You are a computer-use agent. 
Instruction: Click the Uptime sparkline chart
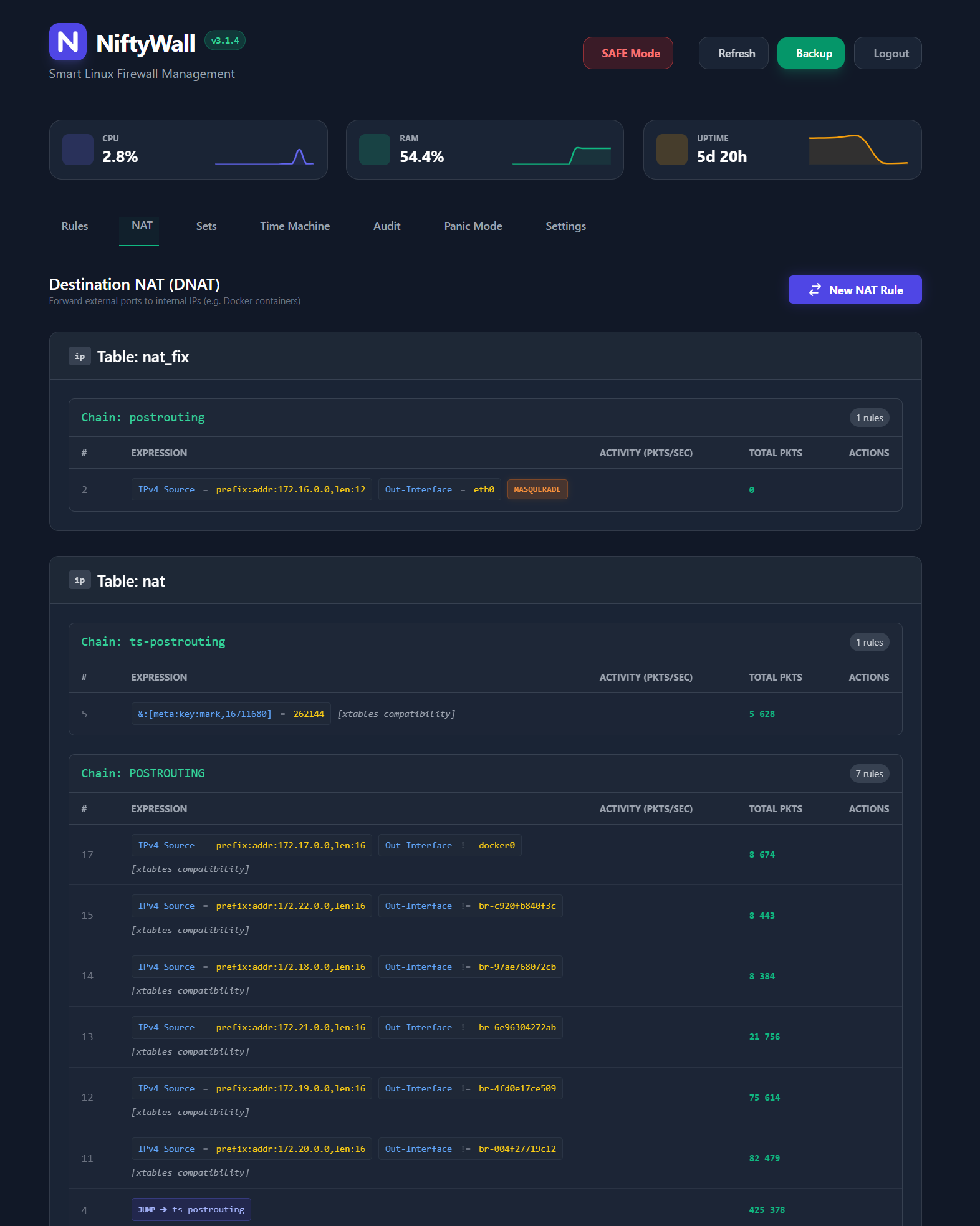click(x=858, y=150)
